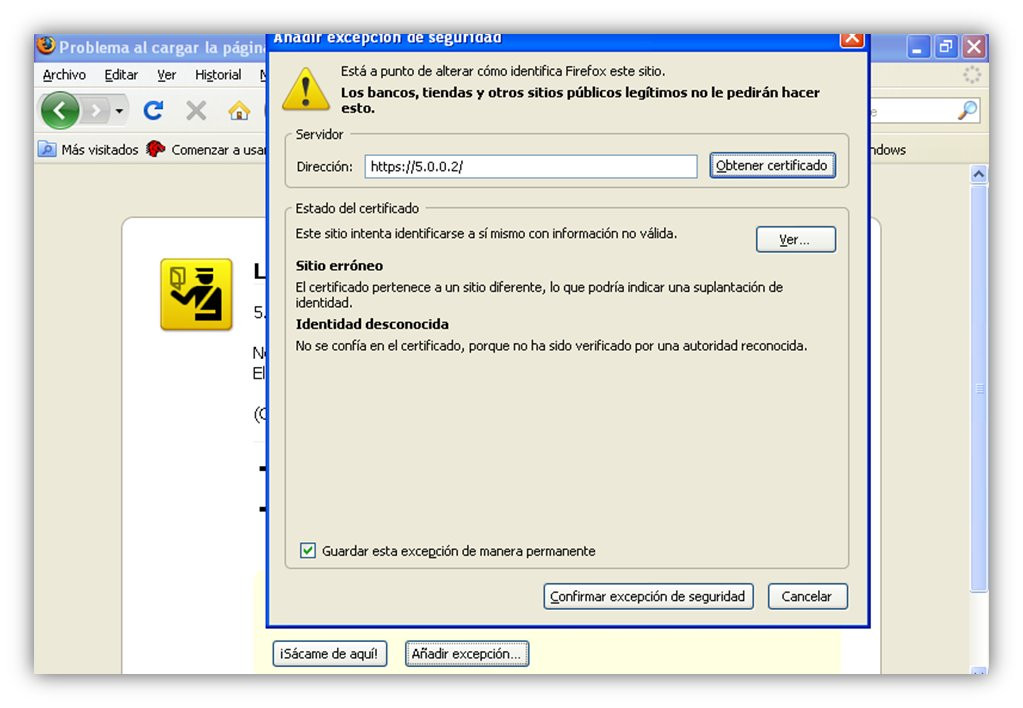Open the Comenzar a usar bookmark
Screen dimensions: 1023x708
(x=207, y=149)
